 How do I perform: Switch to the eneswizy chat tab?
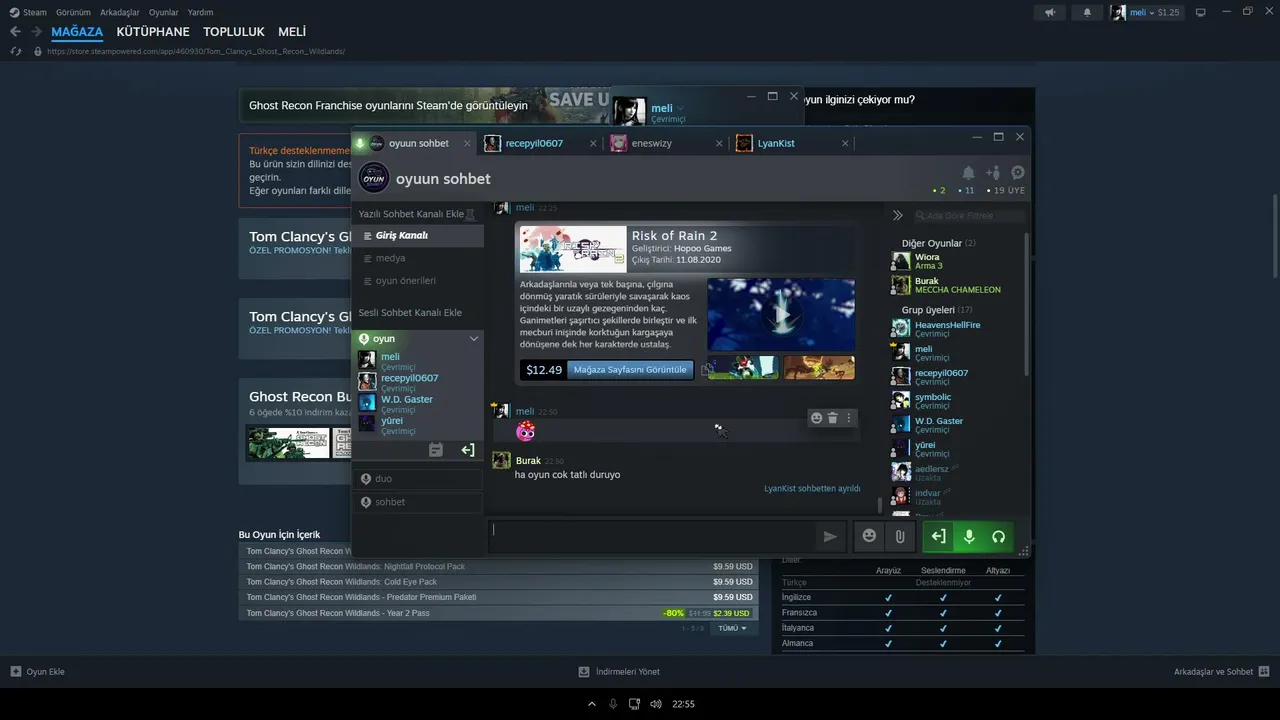coord(651,143)
